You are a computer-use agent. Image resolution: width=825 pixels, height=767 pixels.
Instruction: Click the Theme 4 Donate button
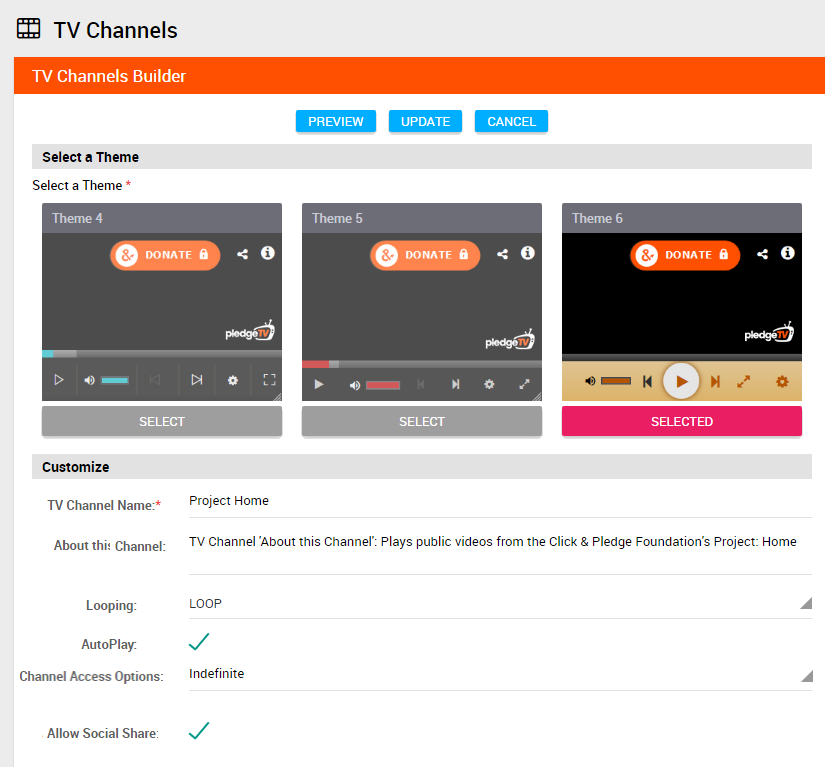point(165,255)
